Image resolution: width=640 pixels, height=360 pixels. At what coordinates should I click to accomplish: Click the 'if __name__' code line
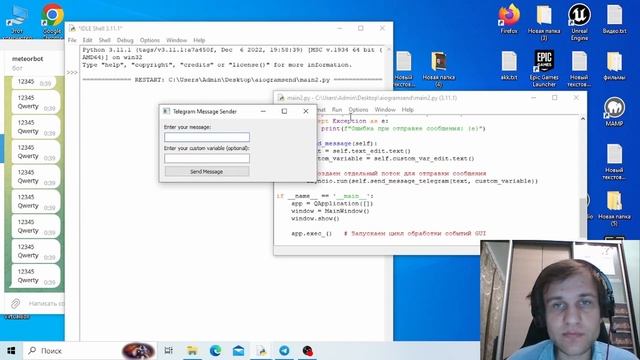point(325,196)
